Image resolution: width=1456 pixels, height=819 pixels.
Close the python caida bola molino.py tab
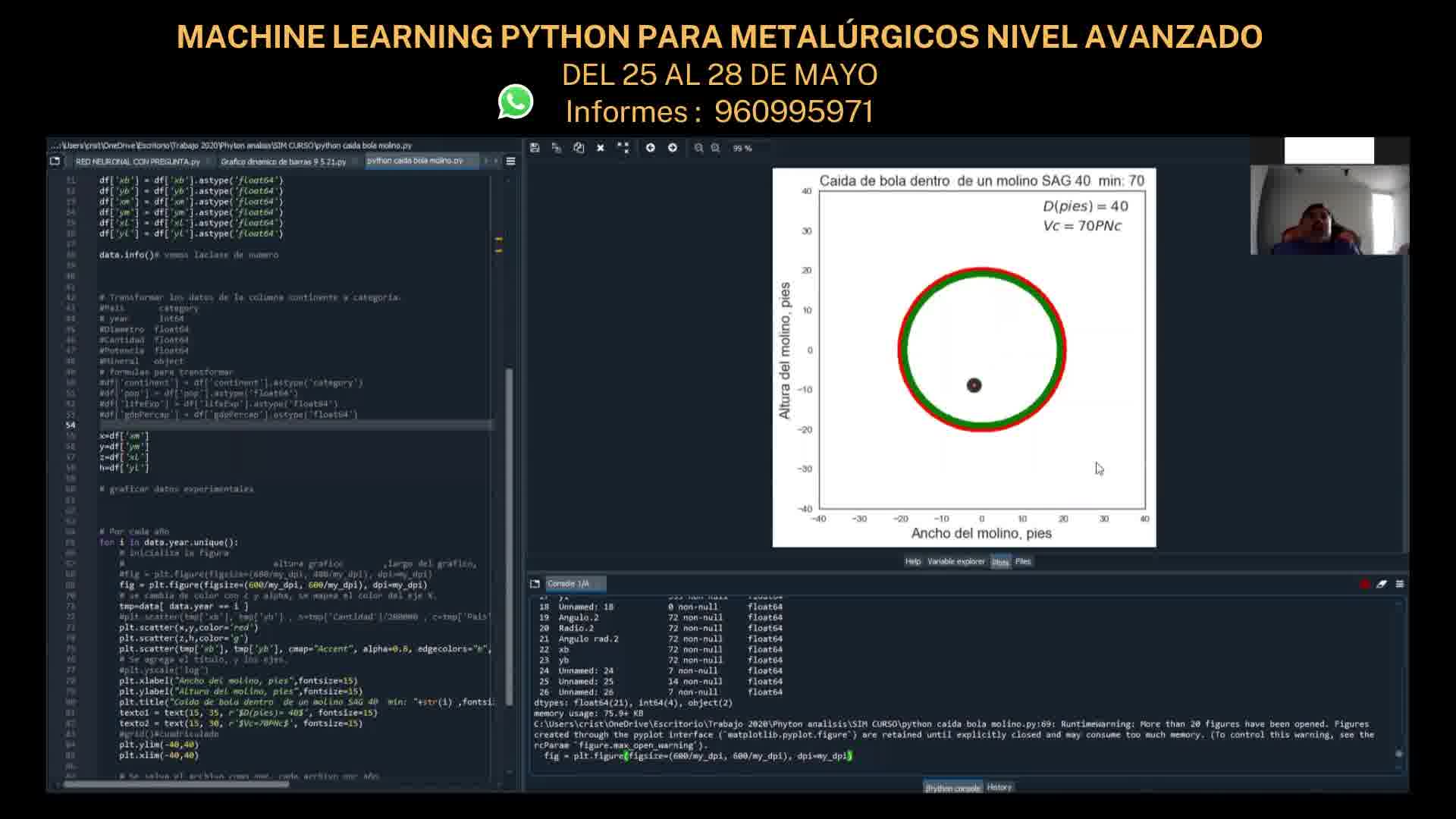(472, 161)
